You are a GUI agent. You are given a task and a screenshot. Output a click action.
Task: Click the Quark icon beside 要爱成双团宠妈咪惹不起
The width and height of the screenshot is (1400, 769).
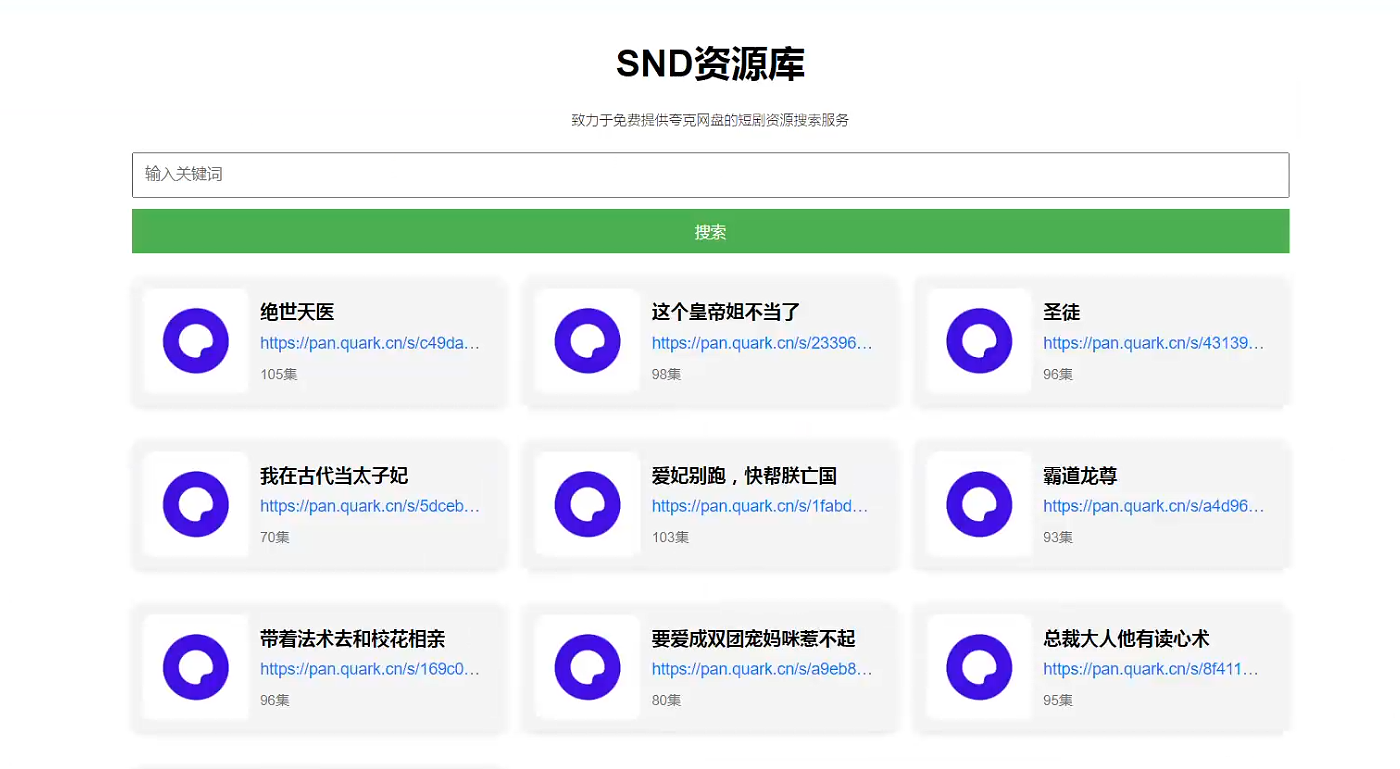click(587, 667)
